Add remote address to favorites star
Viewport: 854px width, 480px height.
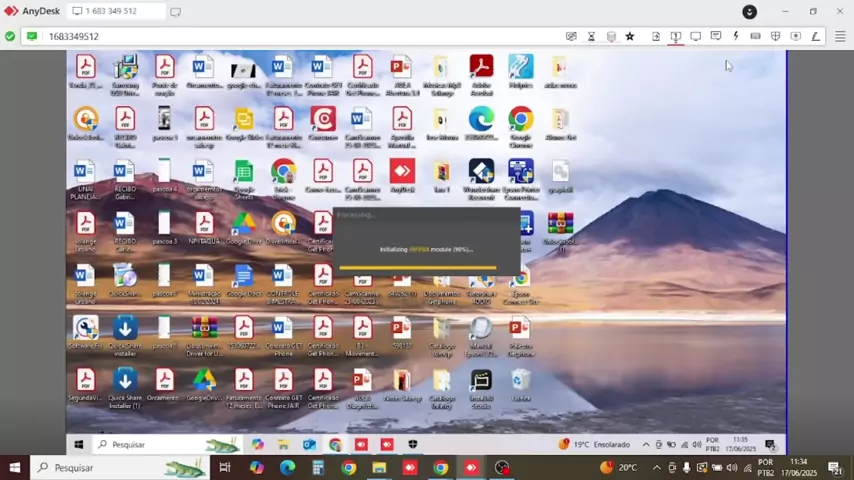point(629,36)
